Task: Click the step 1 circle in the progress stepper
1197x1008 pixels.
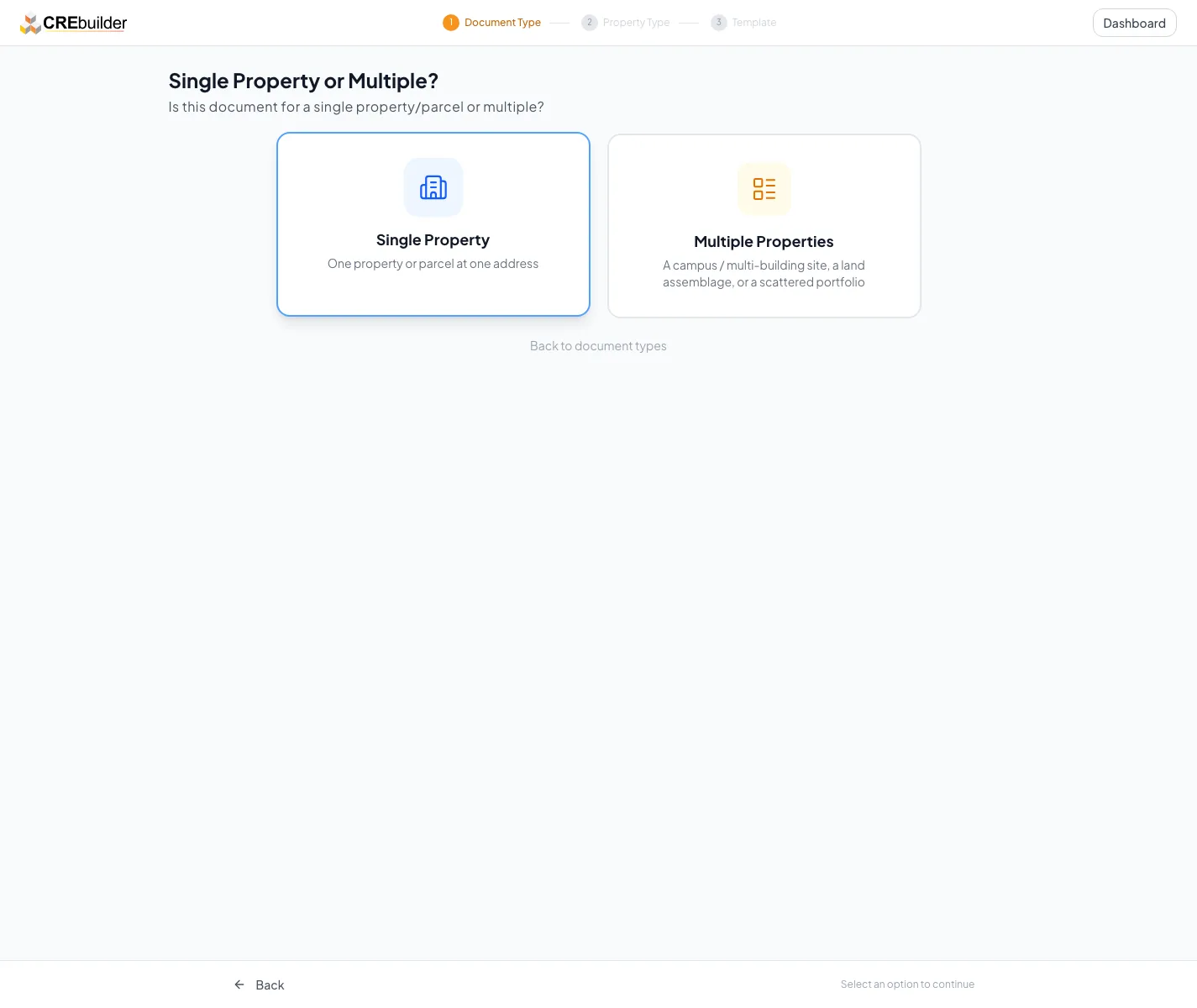Action: pyautogui.click(x=451, y=23)
